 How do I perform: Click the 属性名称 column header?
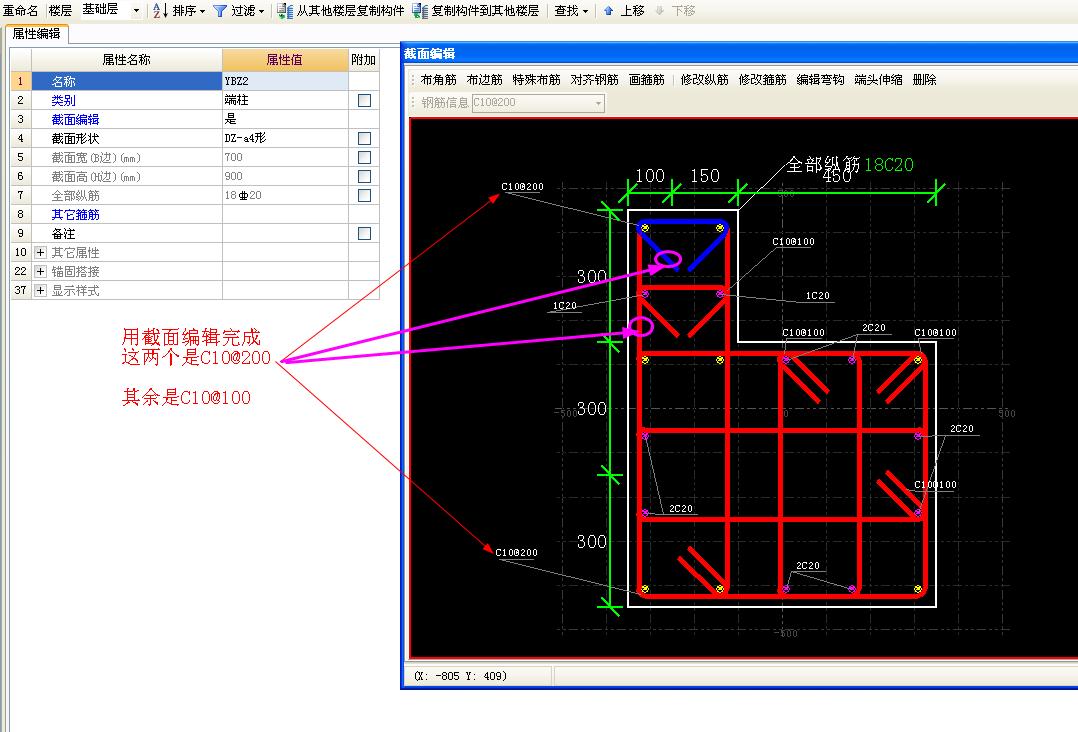coord(126,60)
